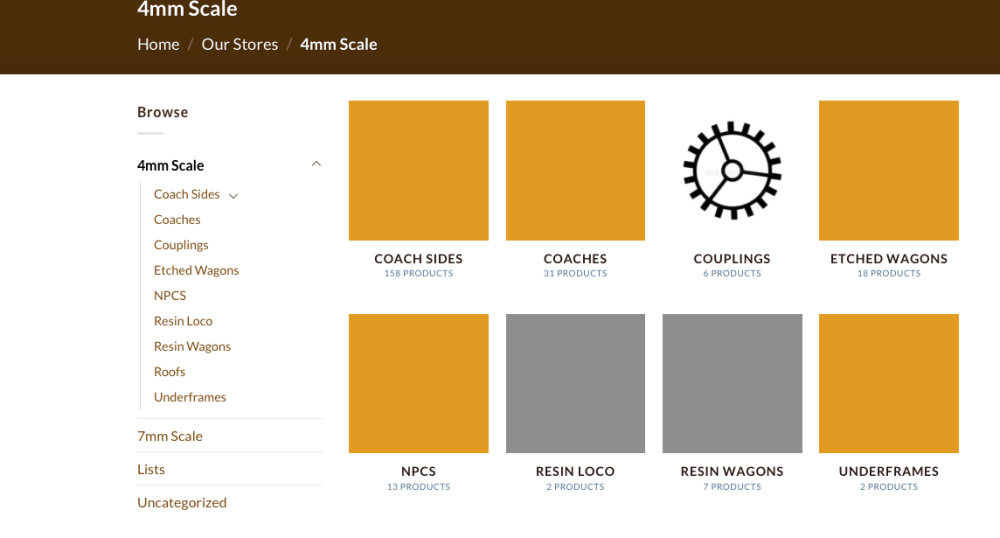1000x538 pixels.
Task: Expand the Coach Sides submenu chevron
Action: click(x=233, y=196)
